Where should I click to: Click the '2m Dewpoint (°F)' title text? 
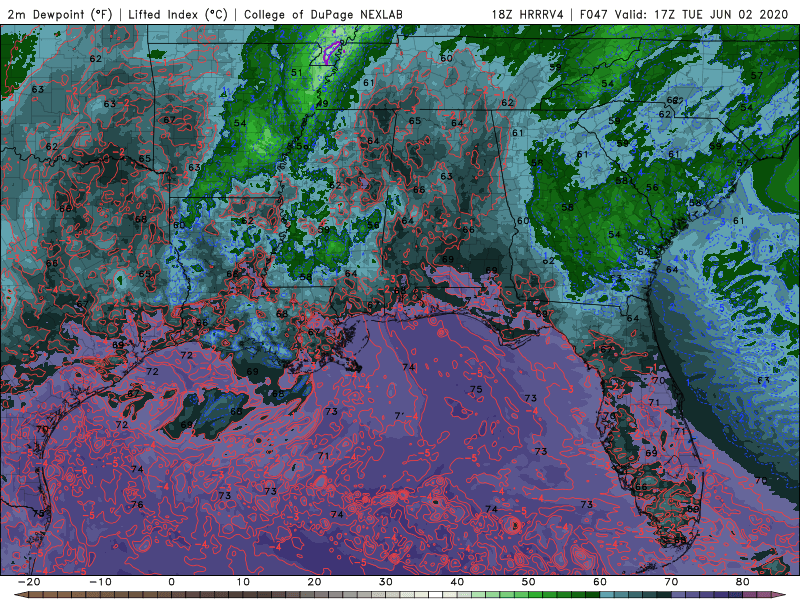point(60,15)
